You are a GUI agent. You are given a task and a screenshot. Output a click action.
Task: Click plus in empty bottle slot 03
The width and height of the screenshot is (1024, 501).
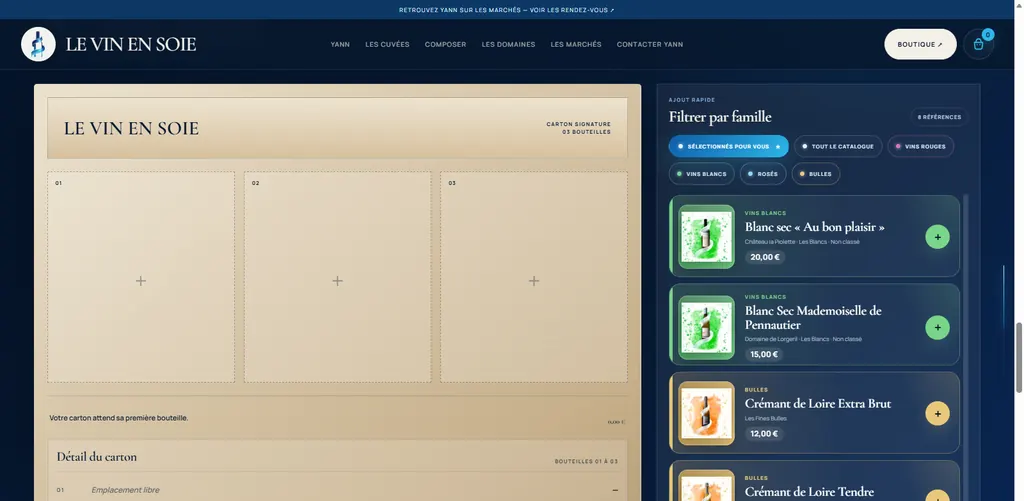pyautogui.click(x=534, y=281)
